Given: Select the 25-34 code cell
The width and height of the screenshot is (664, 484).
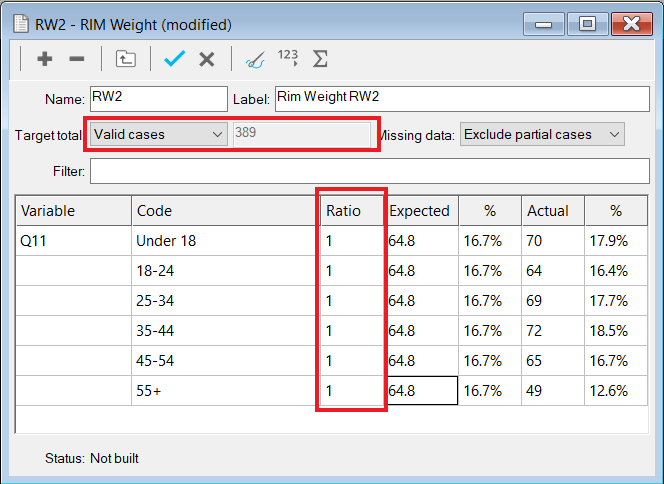Looking at the screenshot, I should [x=226, y=301].
